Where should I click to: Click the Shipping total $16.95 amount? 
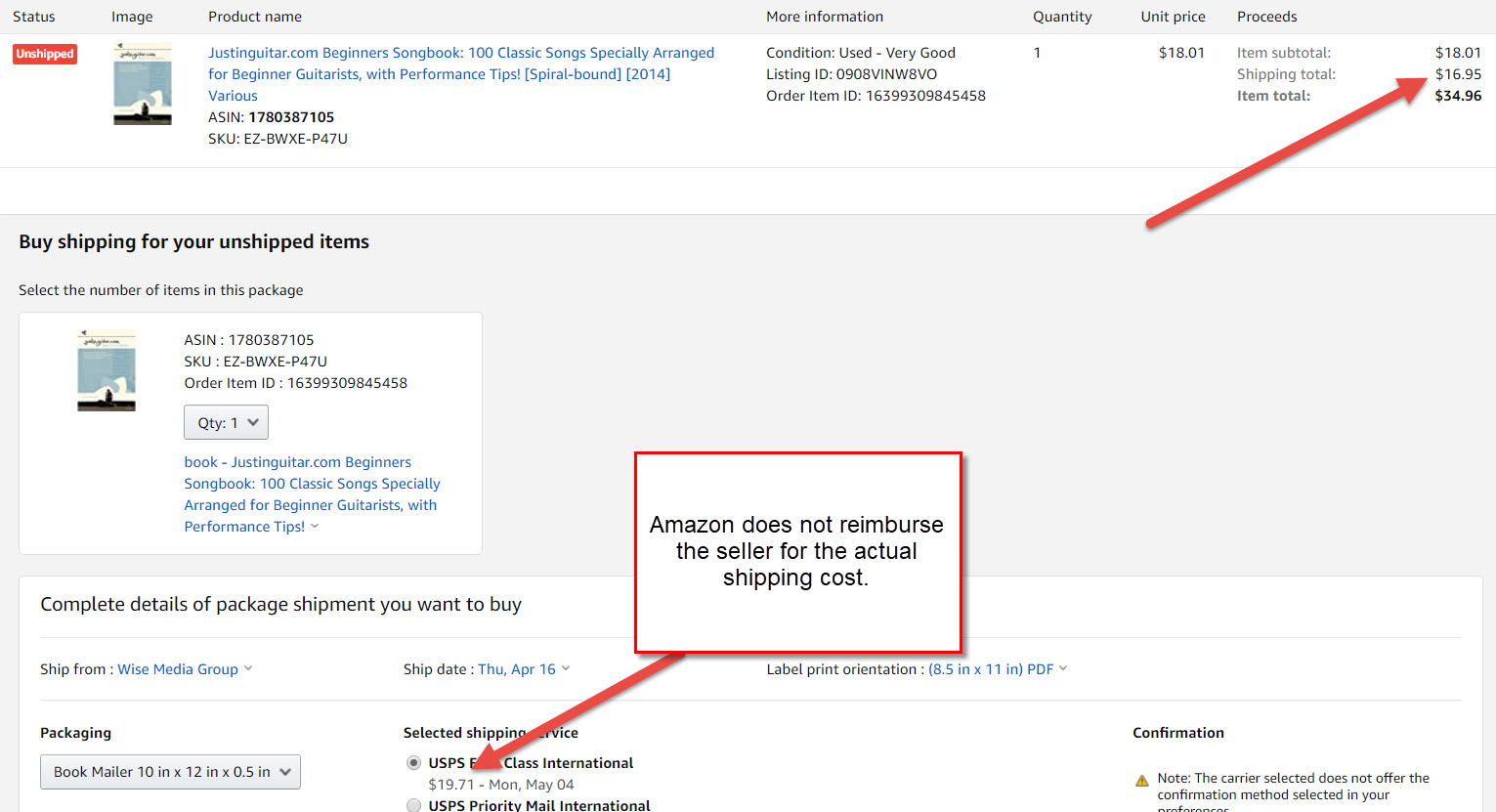pyautogui.click(x=1458, y=74)
